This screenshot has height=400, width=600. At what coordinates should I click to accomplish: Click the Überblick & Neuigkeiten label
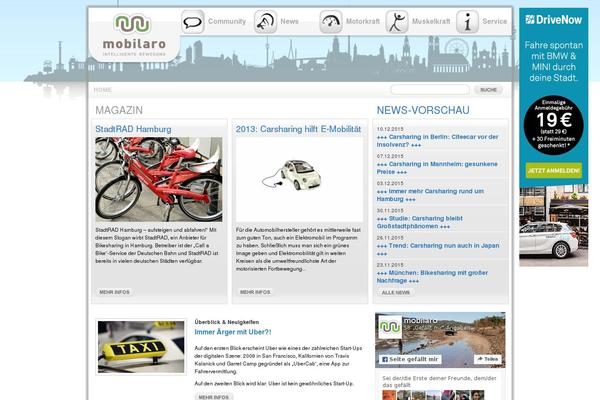pos(227,322)
